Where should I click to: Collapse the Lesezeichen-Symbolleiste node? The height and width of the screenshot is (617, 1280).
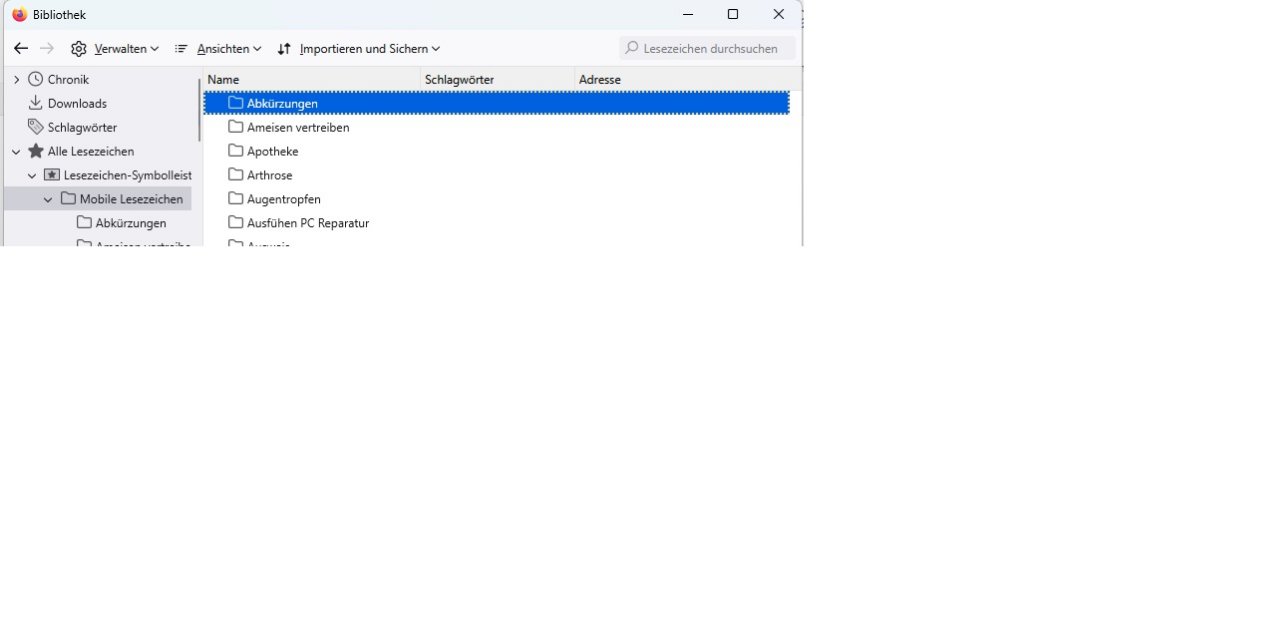point(32,175)
